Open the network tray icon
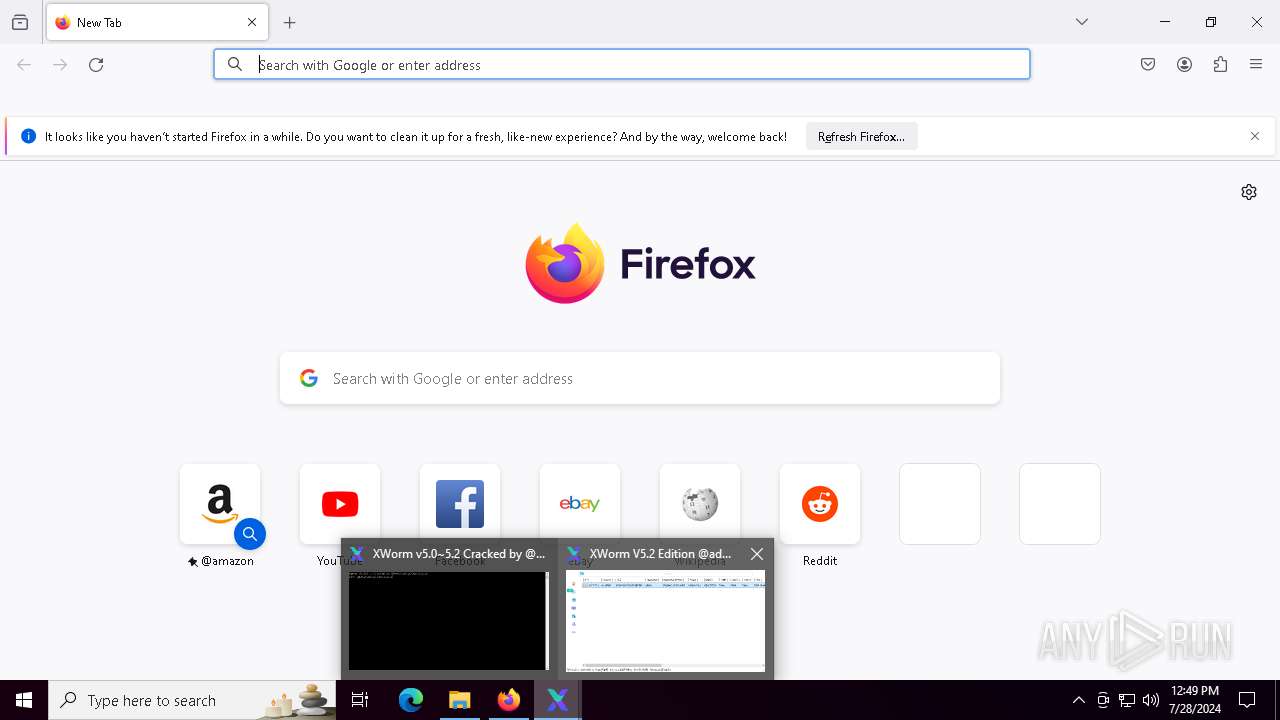This screenshot has width=1280, height=720. click(1127, 700)
